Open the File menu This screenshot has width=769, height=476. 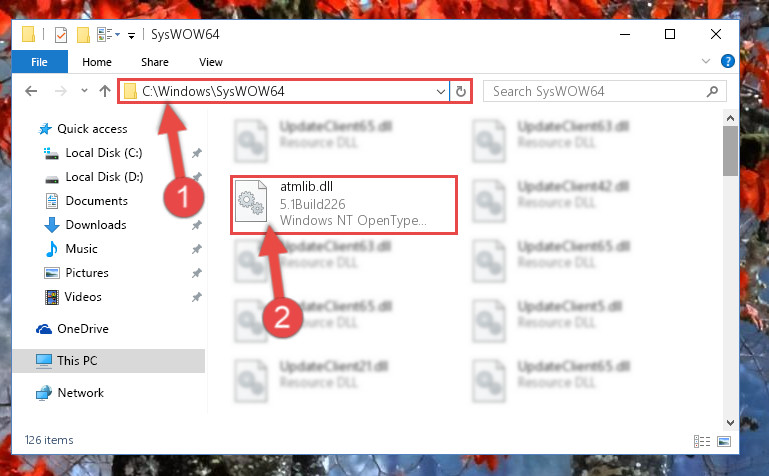[39, 62]
